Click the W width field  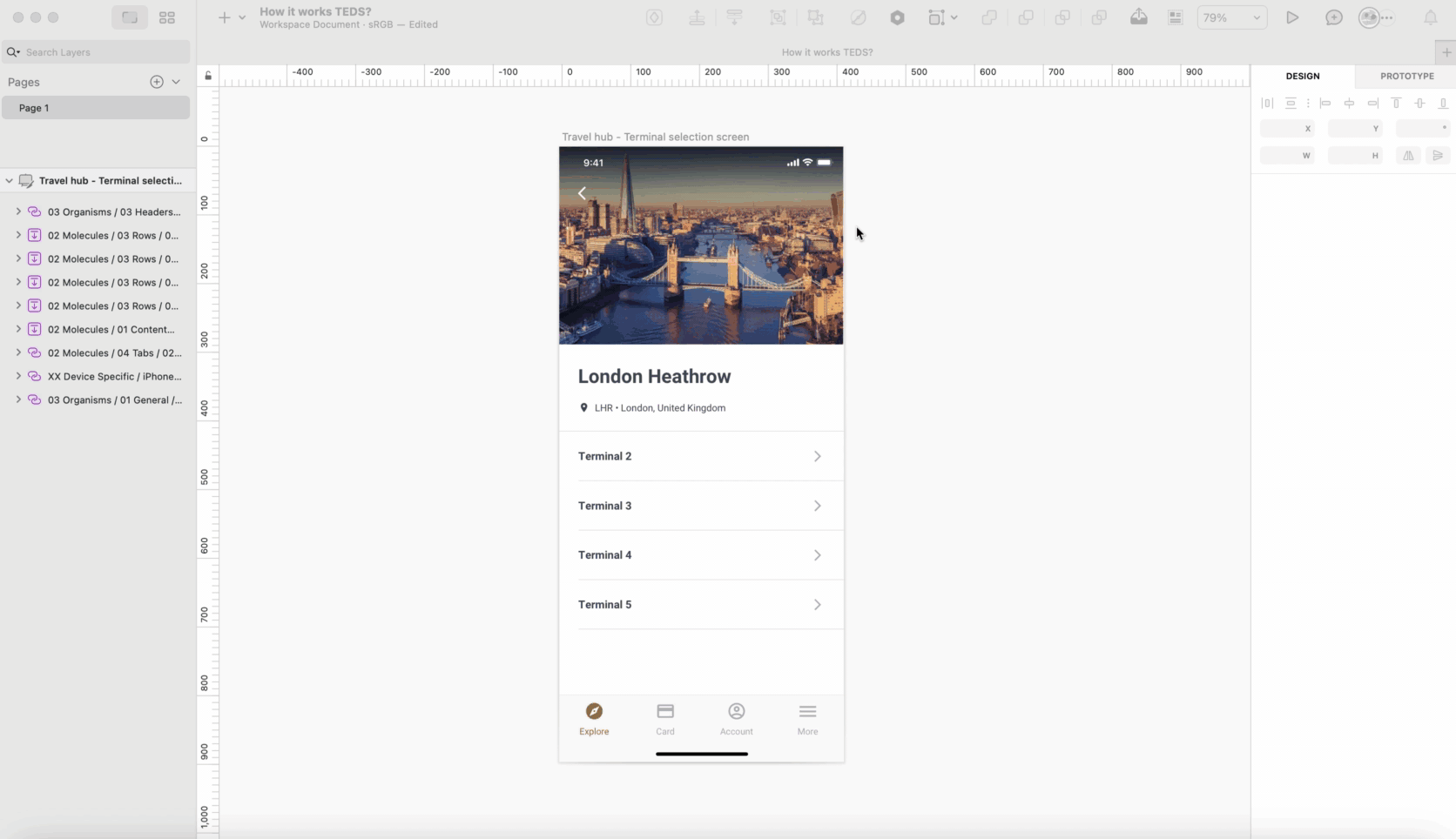[x=1287, y=155]
